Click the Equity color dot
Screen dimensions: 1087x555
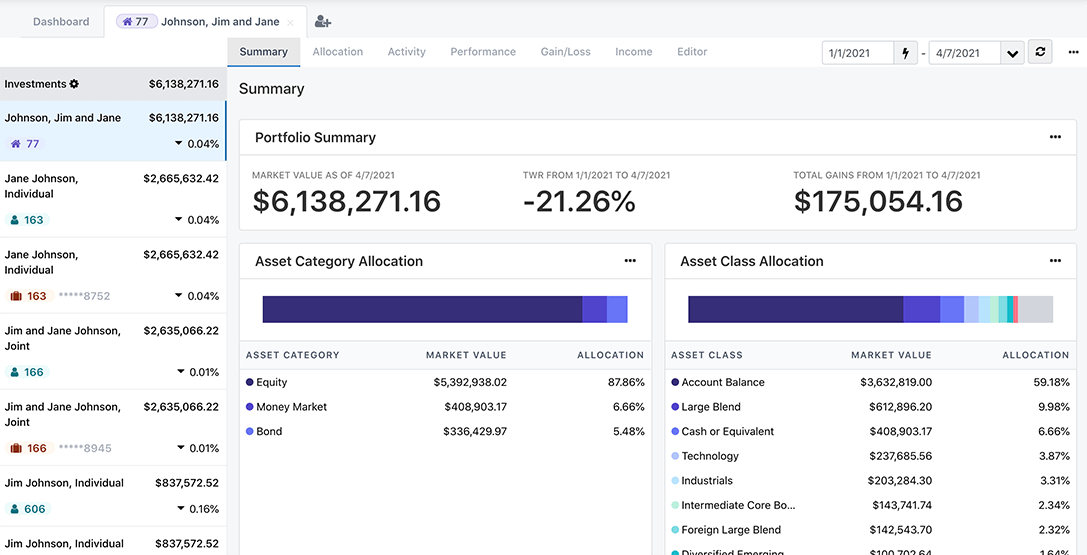coord(250,382)
